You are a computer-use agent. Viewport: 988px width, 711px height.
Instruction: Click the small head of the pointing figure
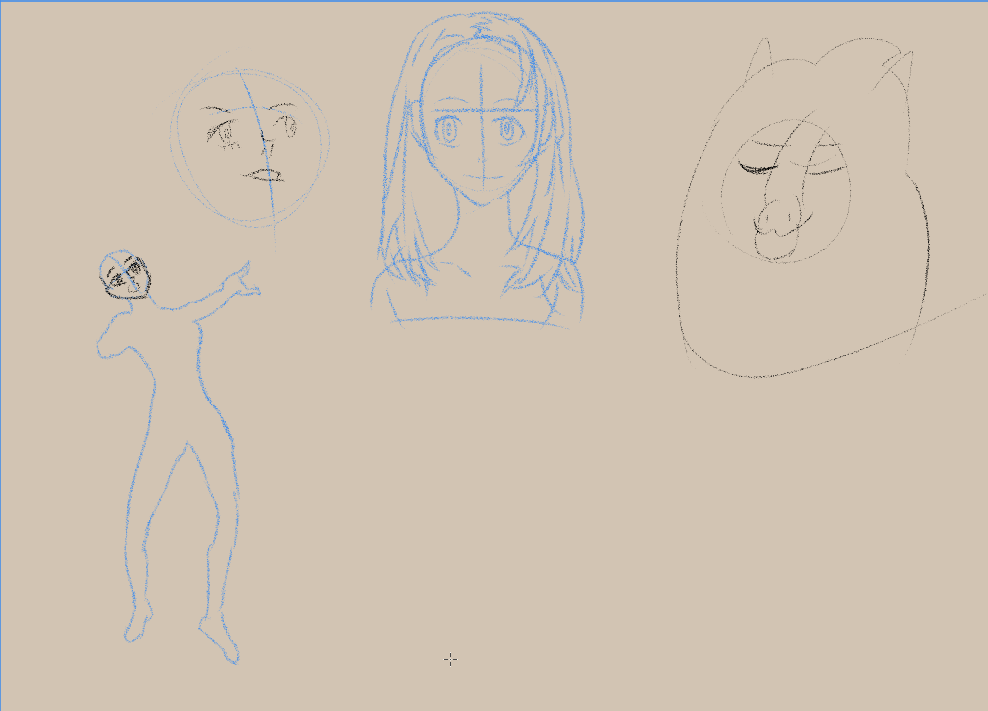(125, 274)
